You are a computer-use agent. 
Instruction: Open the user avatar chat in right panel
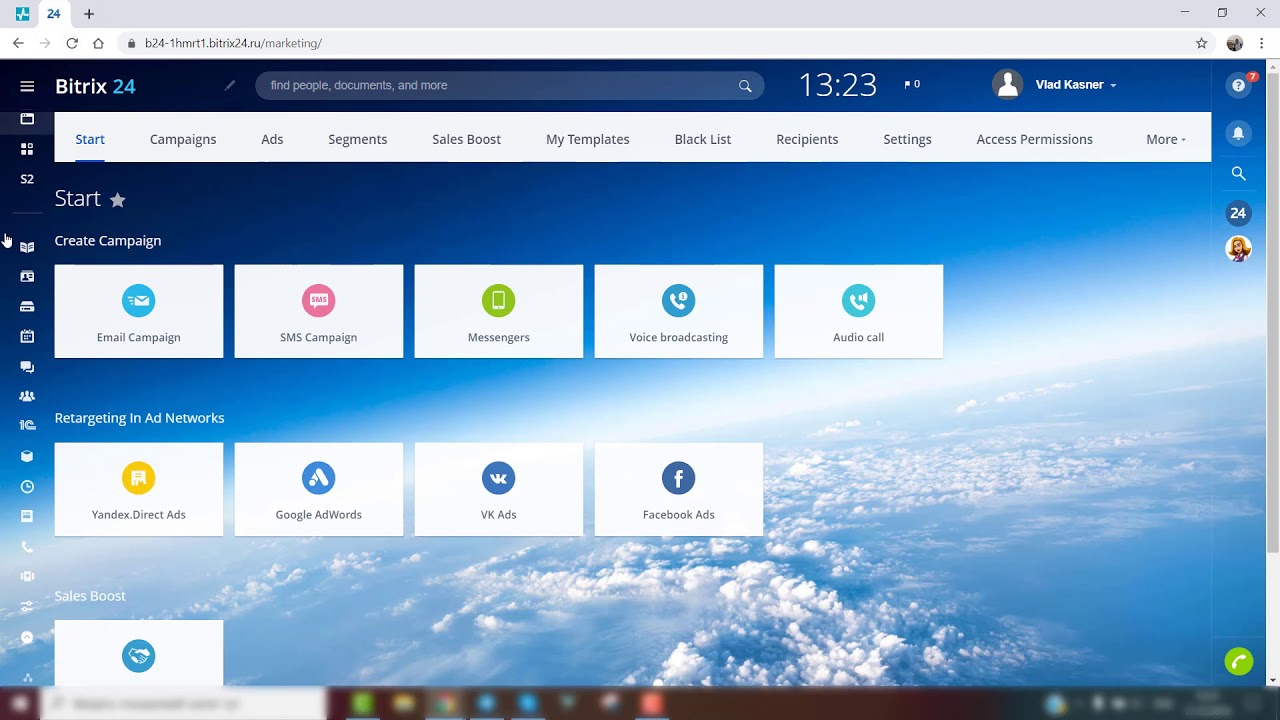(1238, 248)
